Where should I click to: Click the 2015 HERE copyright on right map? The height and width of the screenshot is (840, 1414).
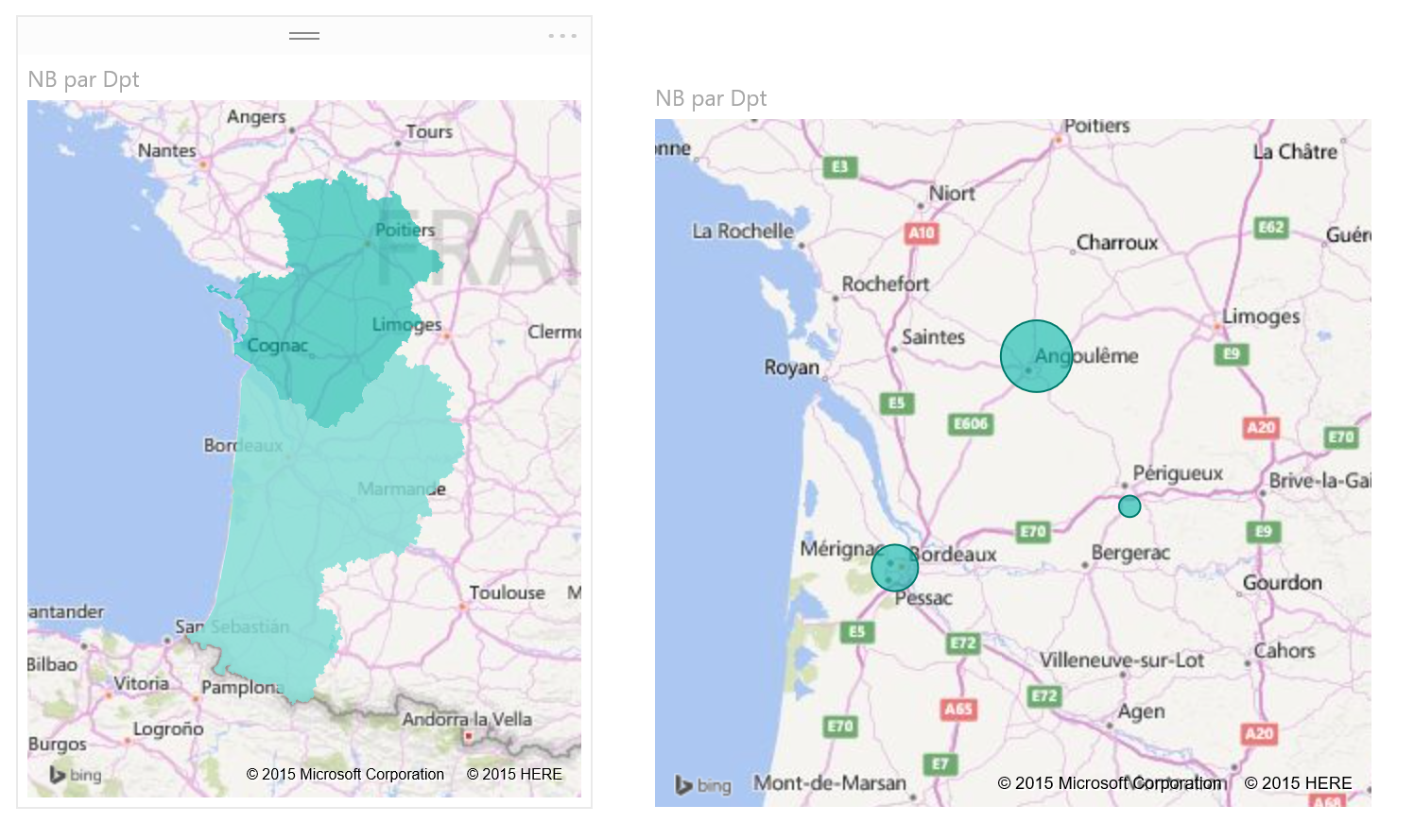1298,783
